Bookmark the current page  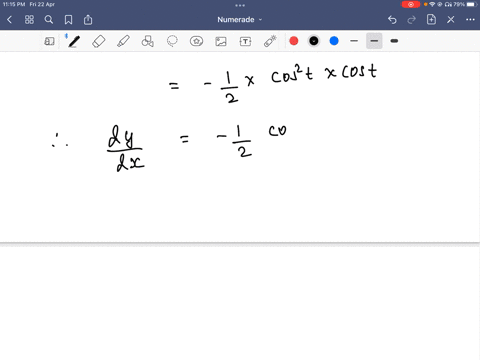tap(68, 20)
